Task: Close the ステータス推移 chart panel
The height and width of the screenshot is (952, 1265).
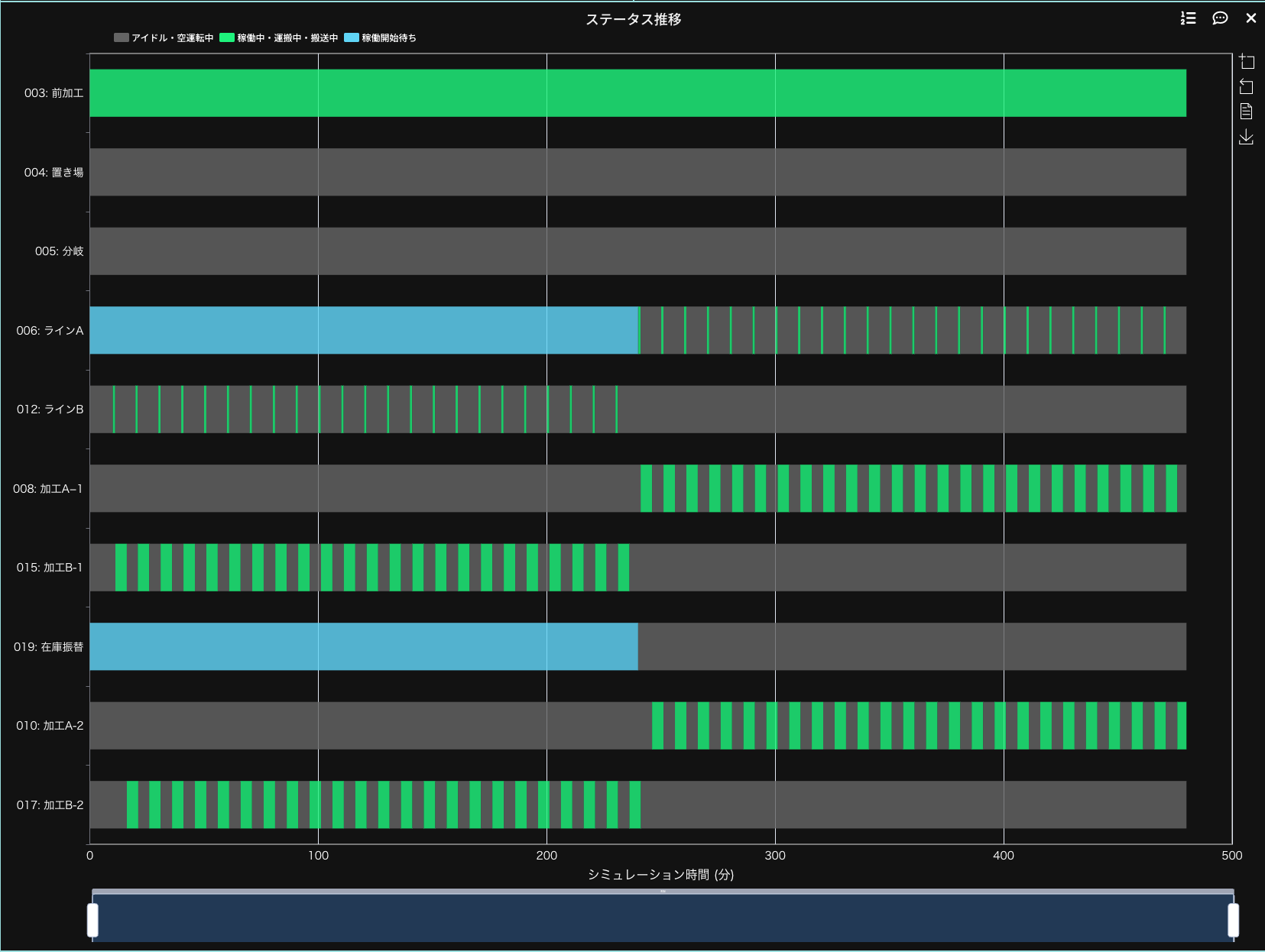Action: point(1251,18)
